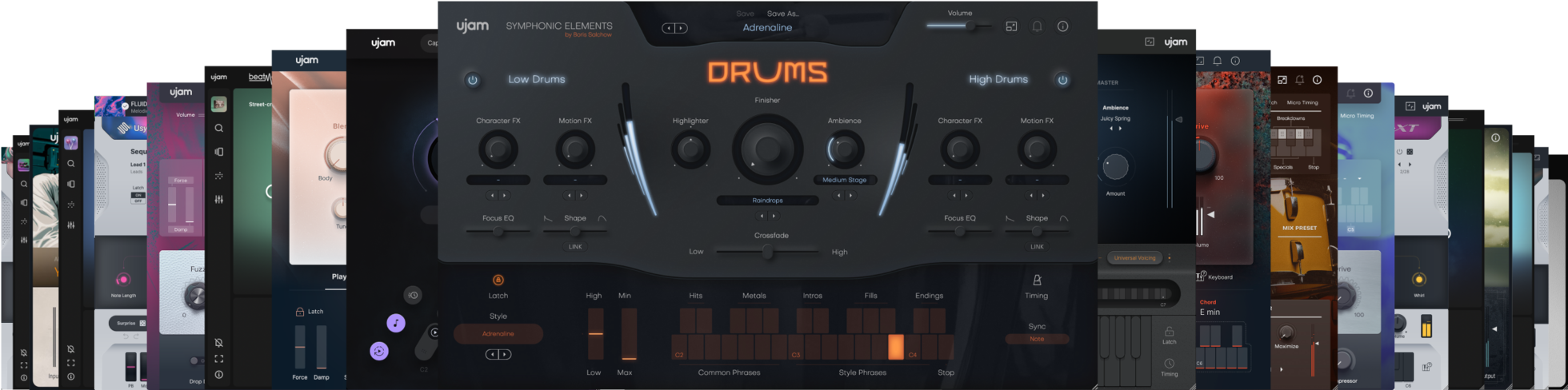
Task: Click the High Drums Motion FX knob
Action: click(1037, 149)
